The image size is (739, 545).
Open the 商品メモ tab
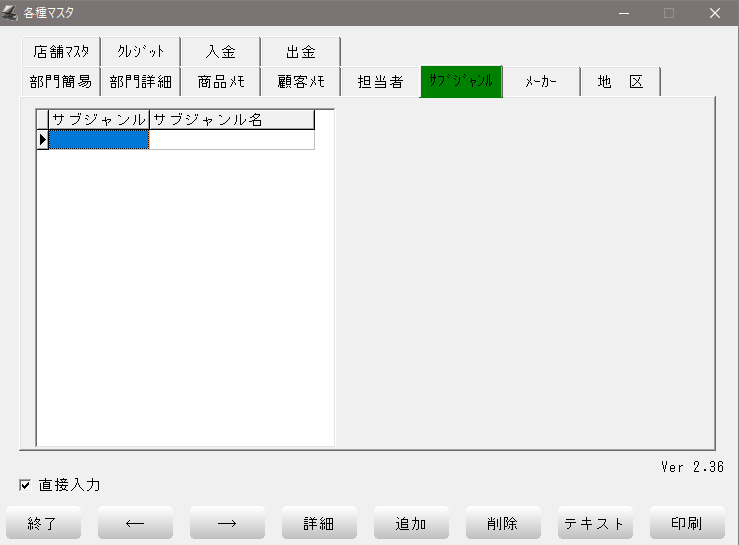click(x=220, y=82)
